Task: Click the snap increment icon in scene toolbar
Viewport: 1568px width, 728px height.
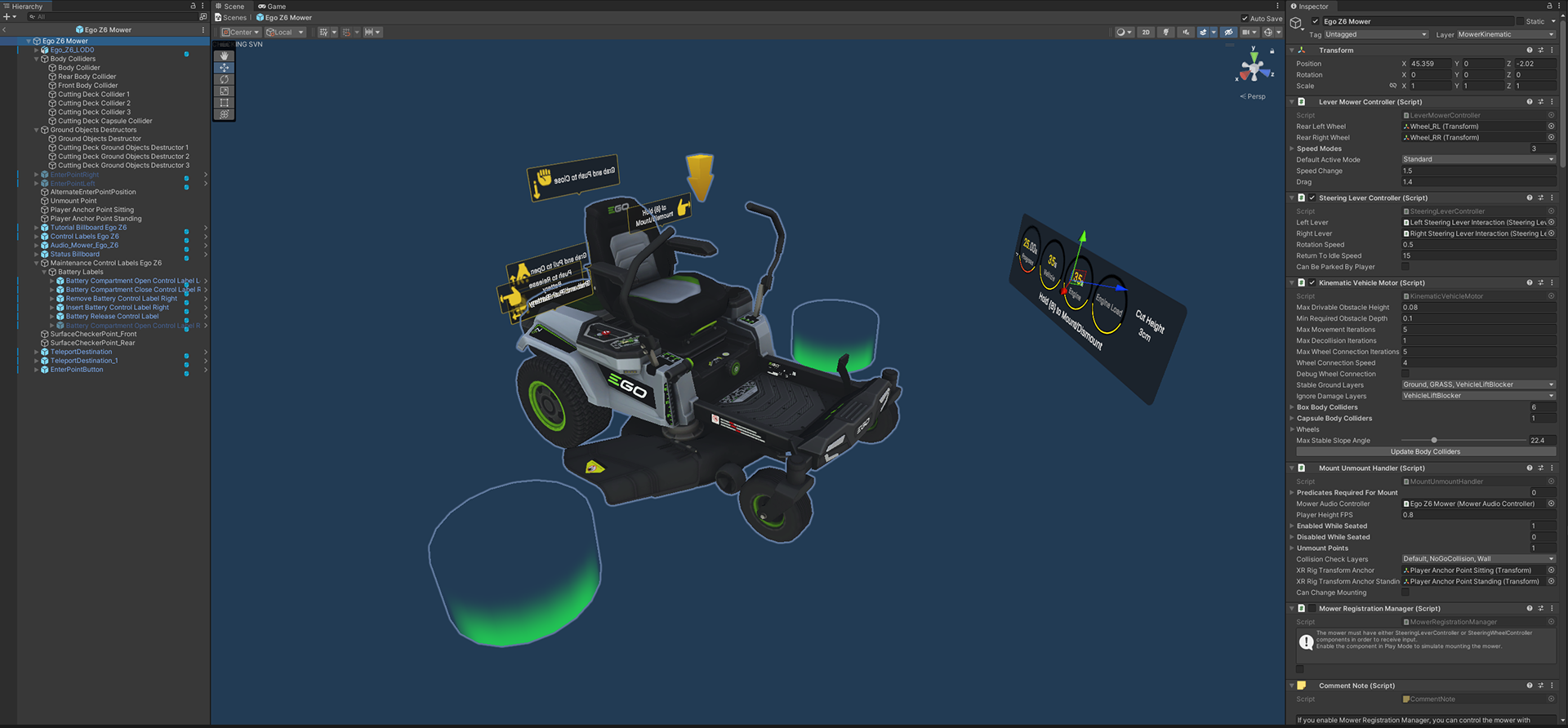Action: click(x=370, y=33)
